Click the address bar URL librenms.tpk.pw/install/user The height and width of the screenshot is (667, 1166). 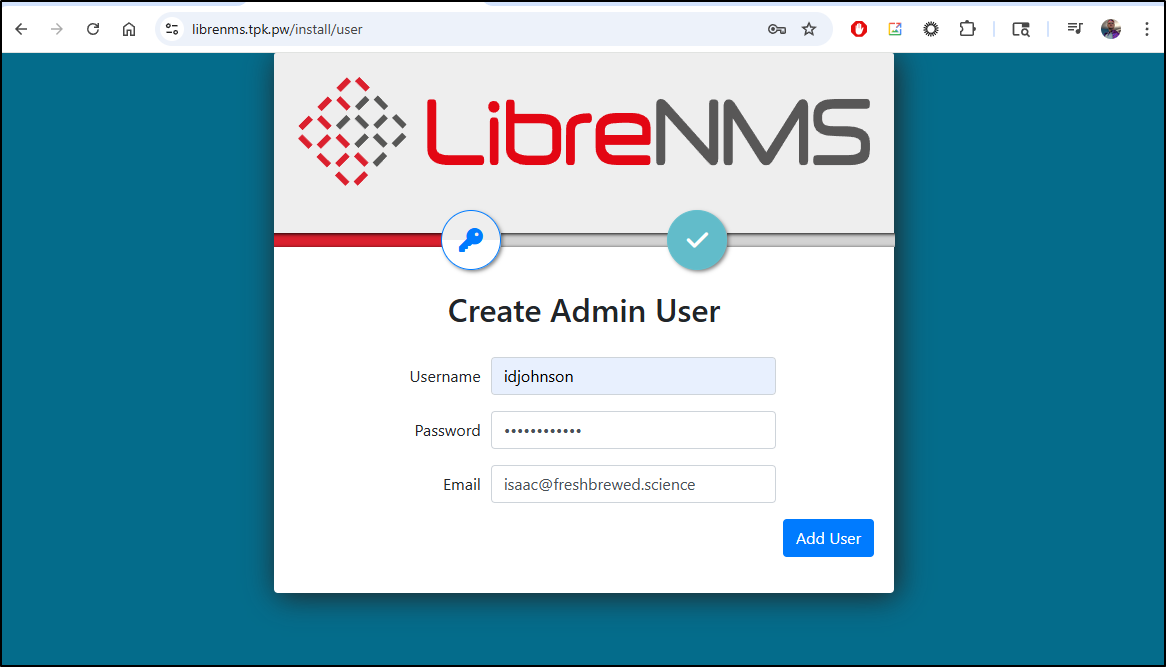(x=277, y=29)
